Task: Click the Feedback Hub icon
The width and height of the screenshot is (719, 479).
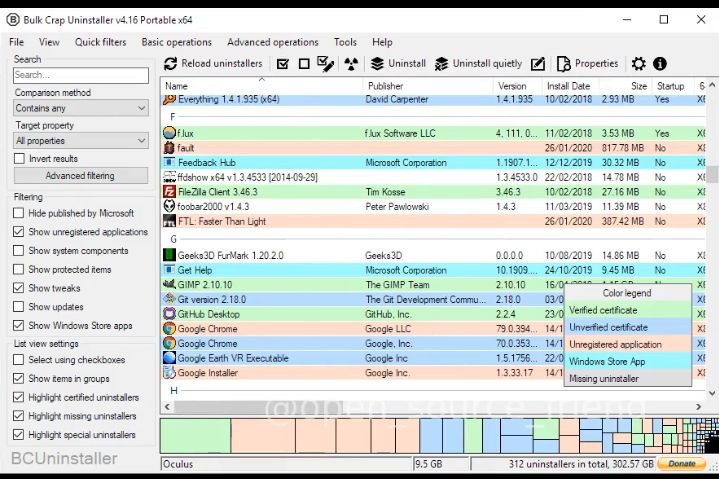Action: point(169,162)
